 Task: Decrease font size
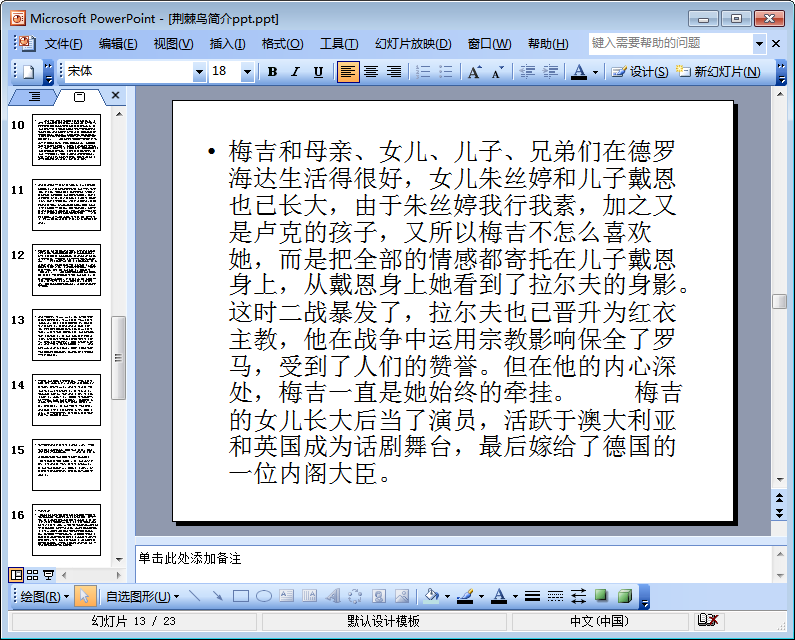coord(497,72)
